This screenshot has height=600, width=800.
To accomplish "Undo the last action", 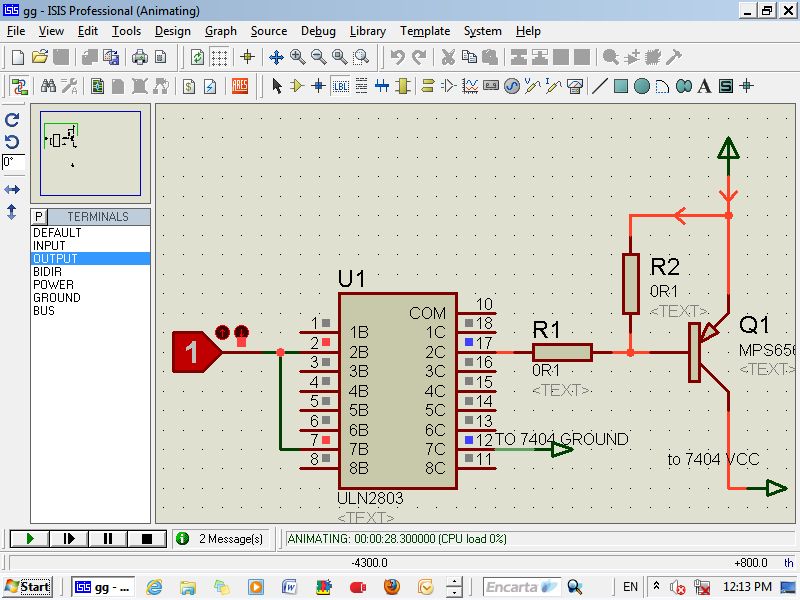I will [397, 57].
